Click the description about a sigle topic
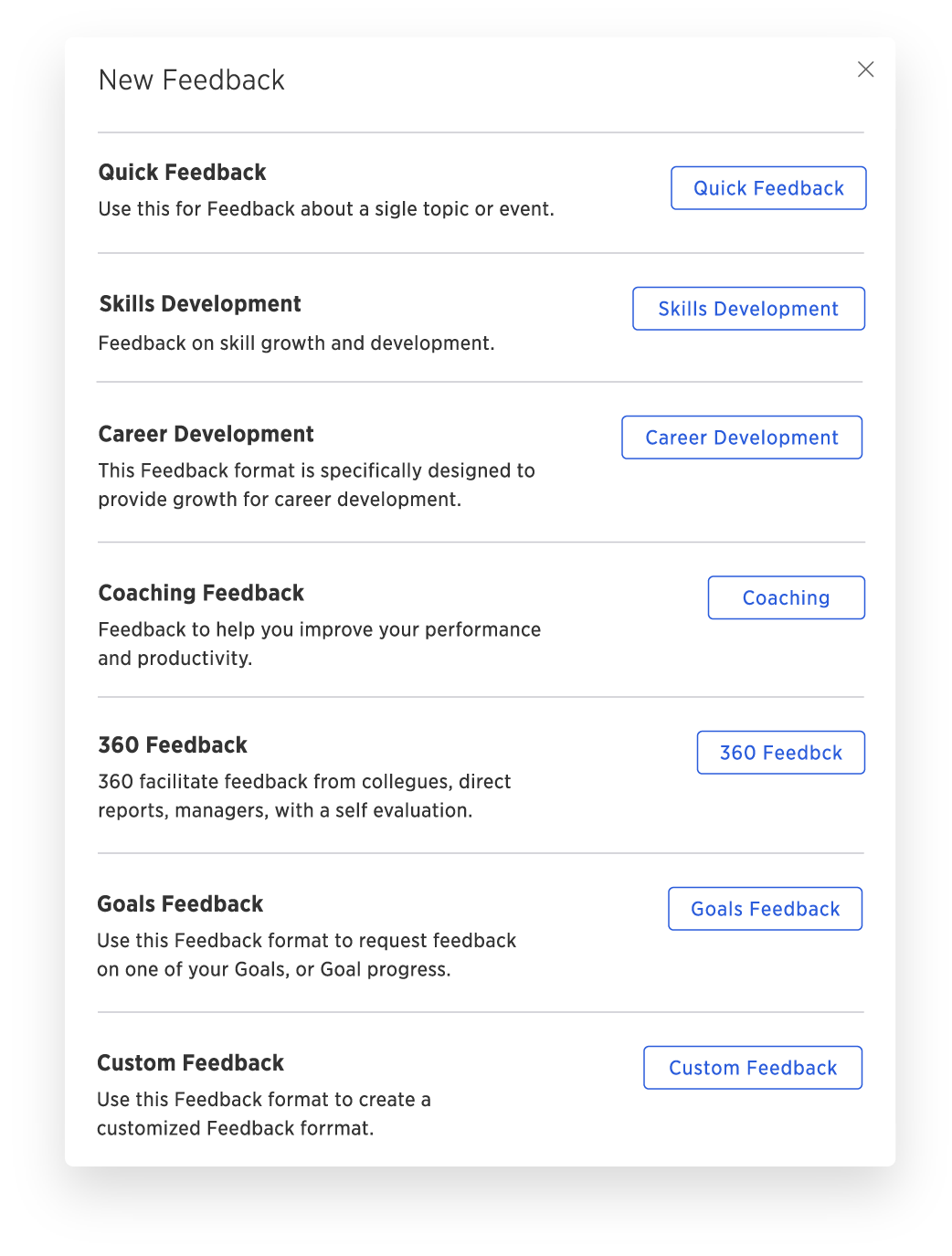 click(x=326, y=209)
